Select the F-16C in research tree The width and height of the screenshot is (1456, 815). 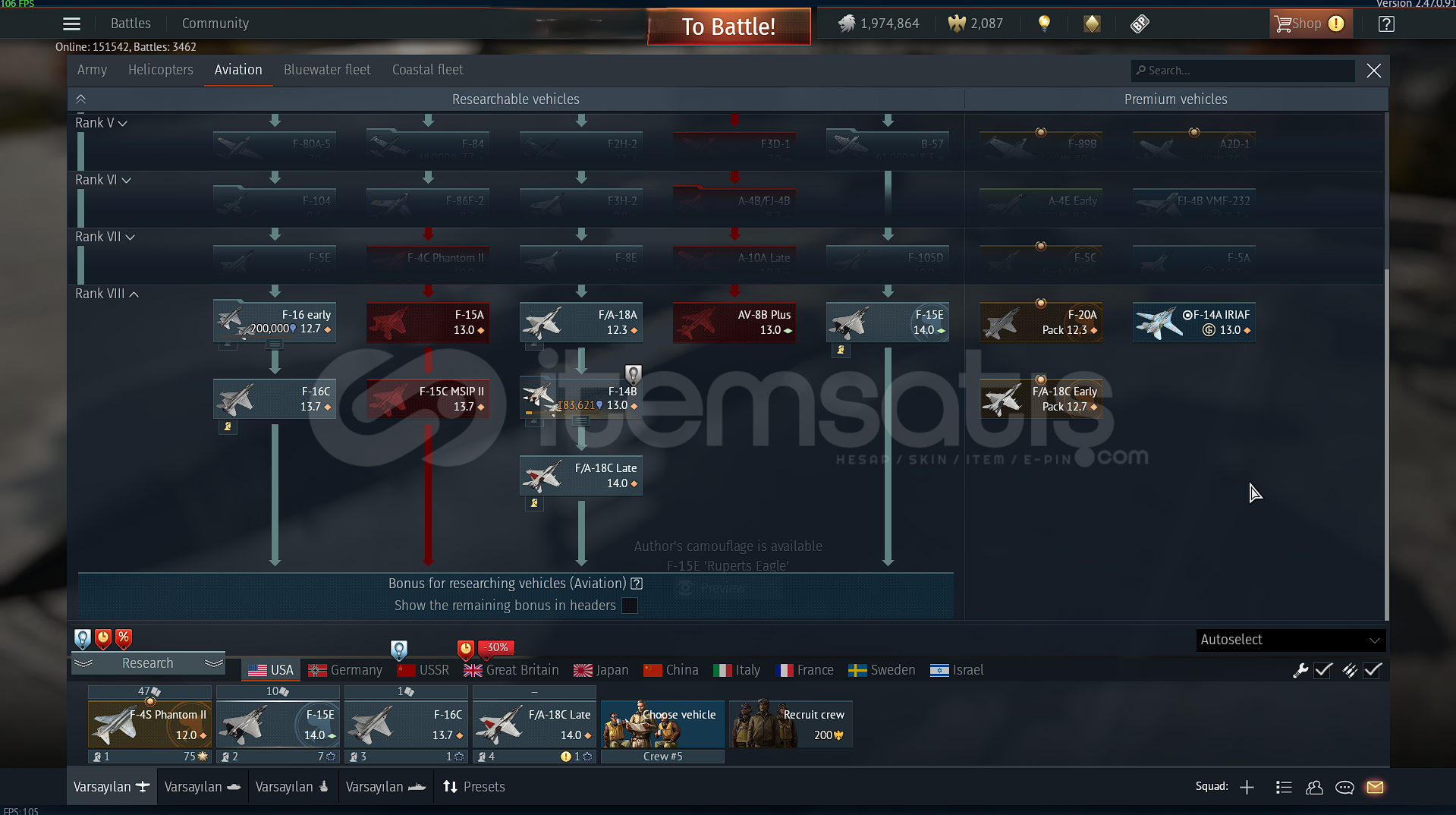pos(275,398)
